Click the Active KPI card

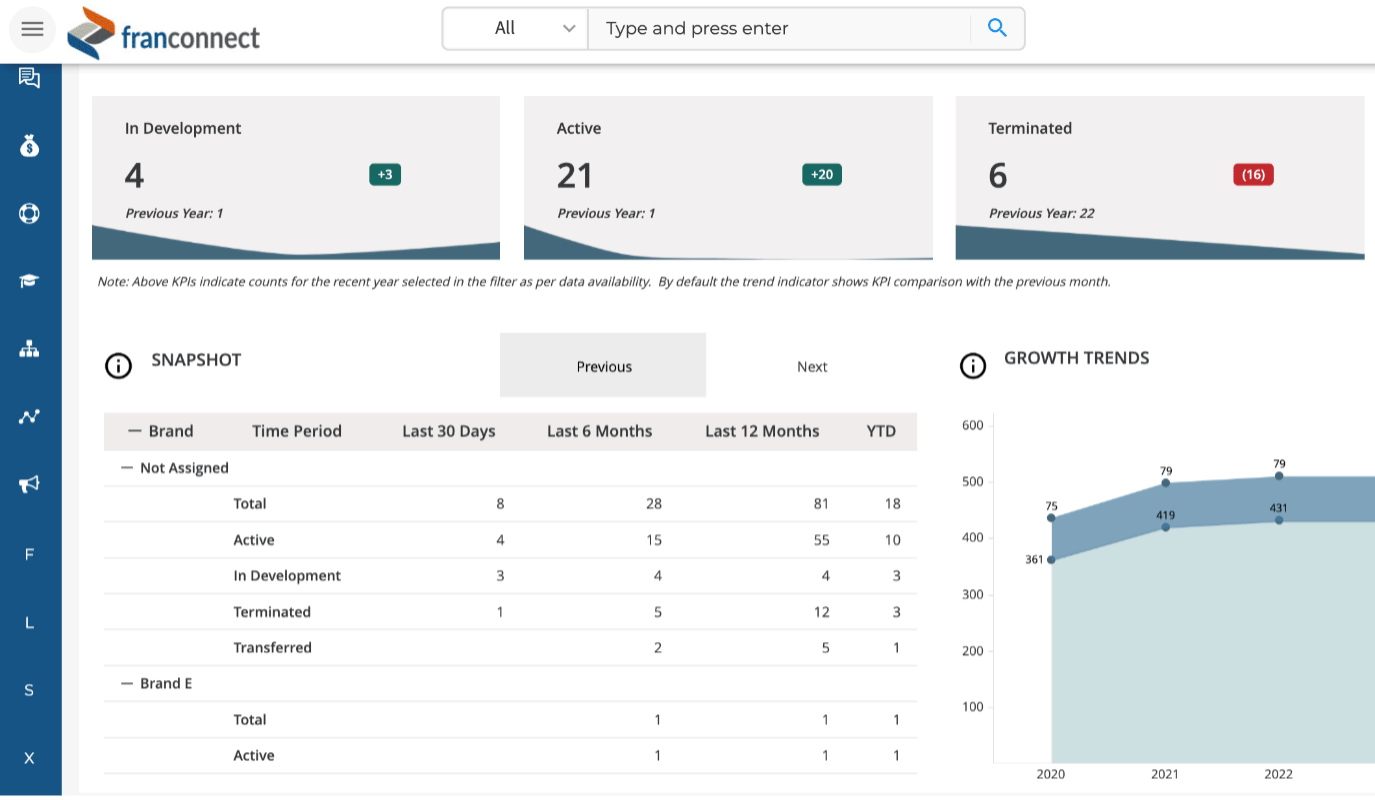(x=727, y=175)
